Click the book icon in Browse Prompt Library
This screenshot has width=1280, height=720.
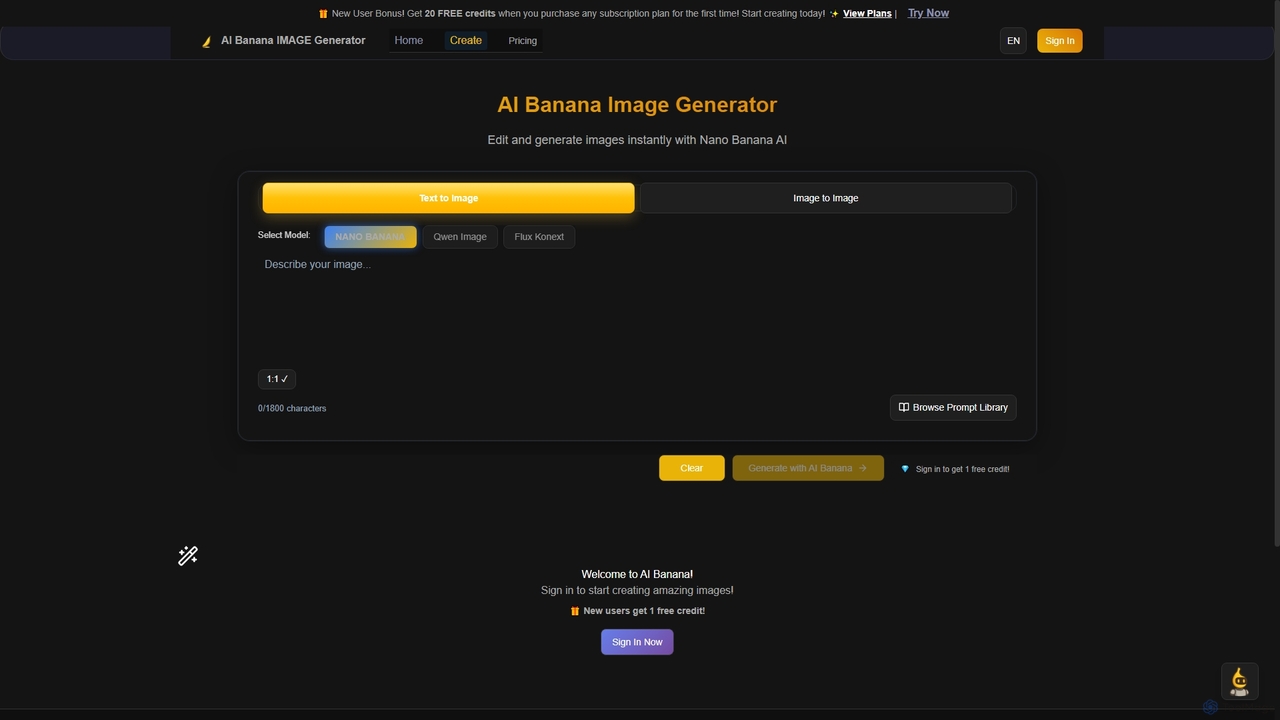coord(904,407)
